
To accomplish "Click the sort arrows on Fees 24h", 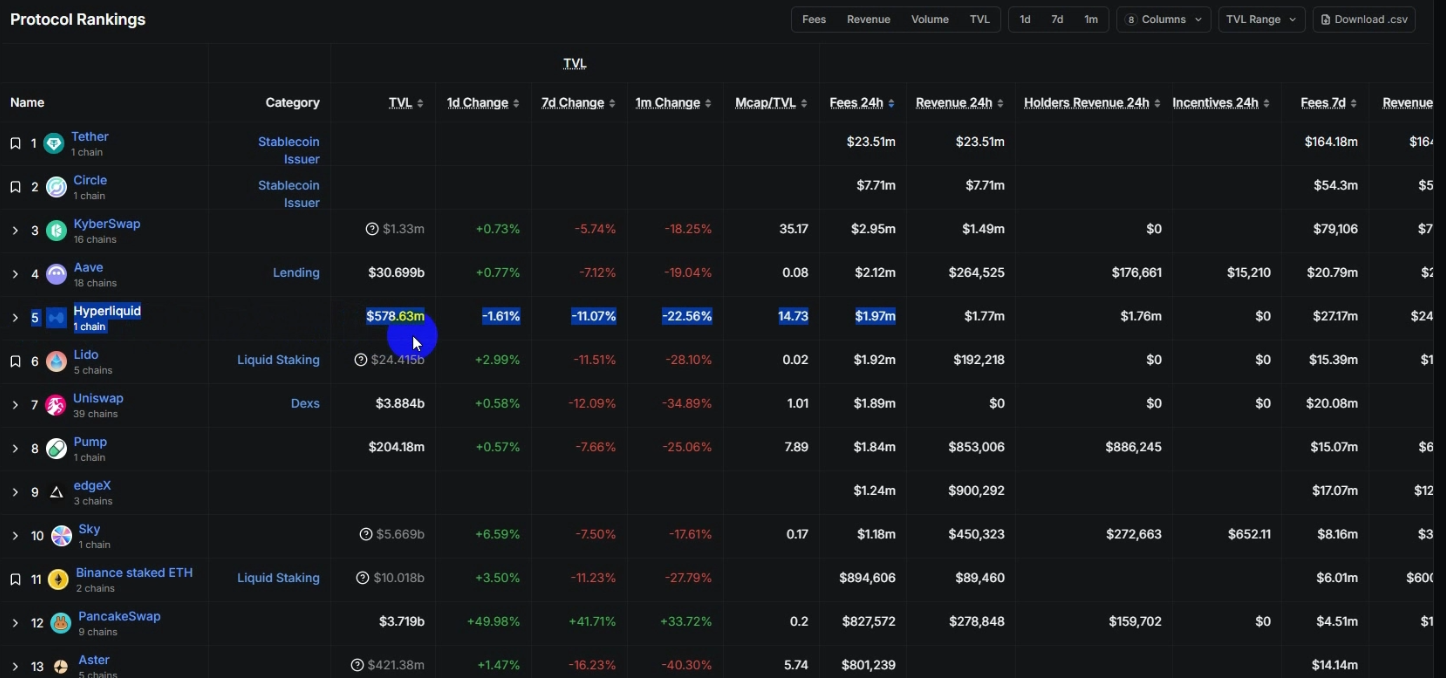I will click(891, 103).
